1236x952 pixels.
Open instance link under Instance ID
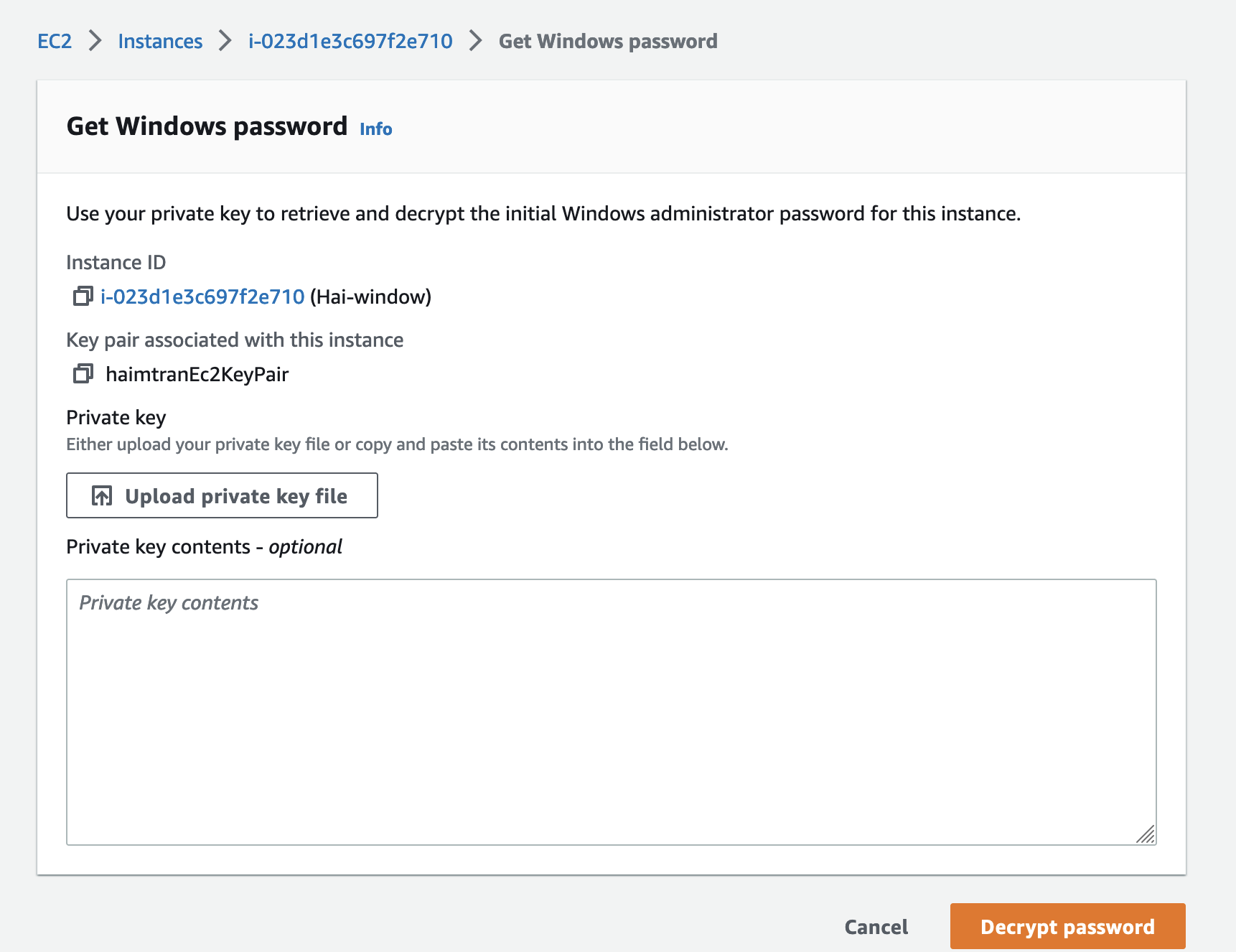pos(202,297)
